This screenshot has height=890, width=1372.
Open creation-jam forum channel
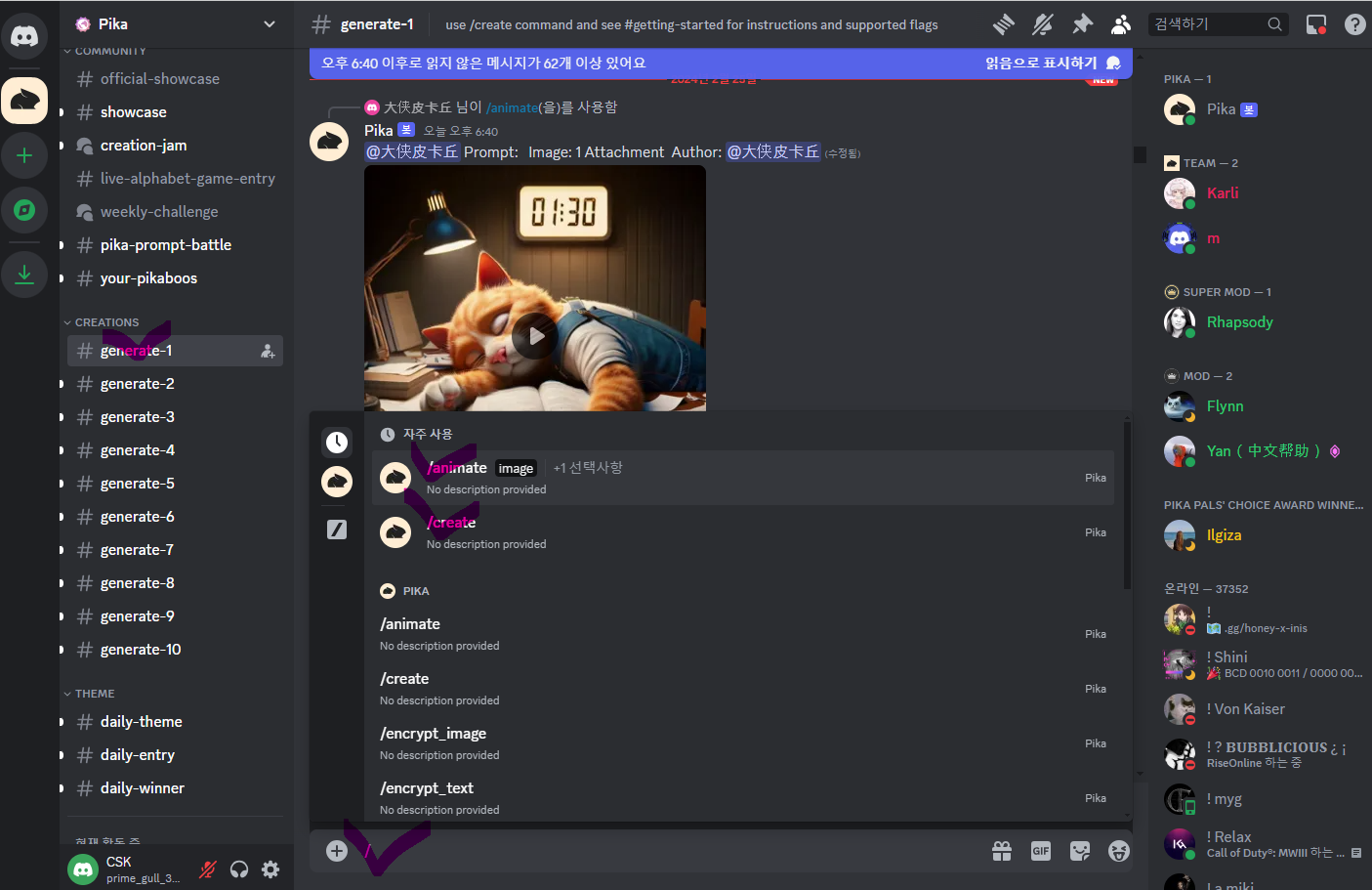[x=175, y=146]
